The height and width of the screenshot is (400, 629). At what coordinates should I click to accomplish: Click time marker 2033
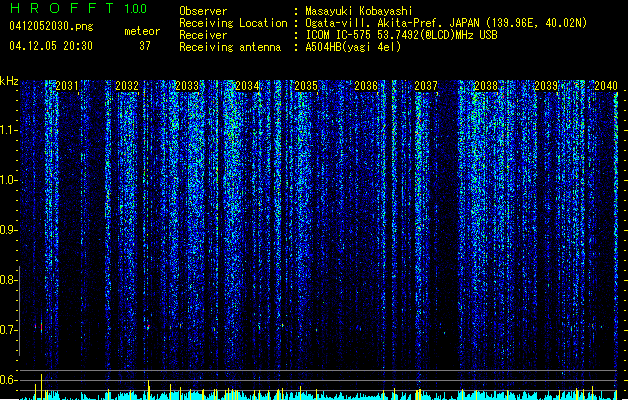coord(187,86)
